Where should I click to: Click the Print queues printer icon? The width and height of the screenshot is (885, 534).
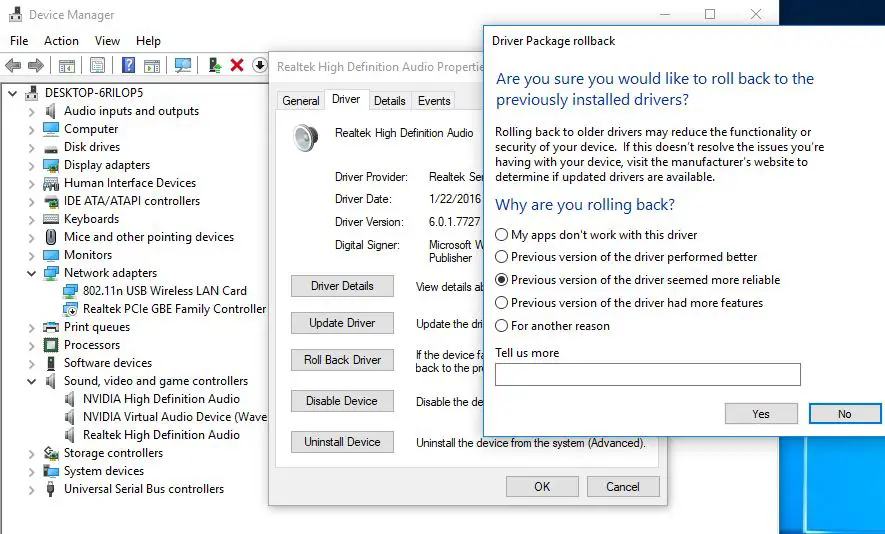click(x=51, y=327)
